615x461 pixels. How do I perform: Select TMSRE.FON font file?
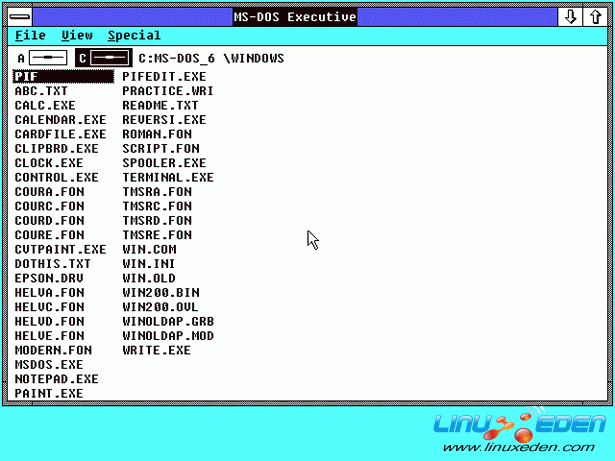pos(157,235)
